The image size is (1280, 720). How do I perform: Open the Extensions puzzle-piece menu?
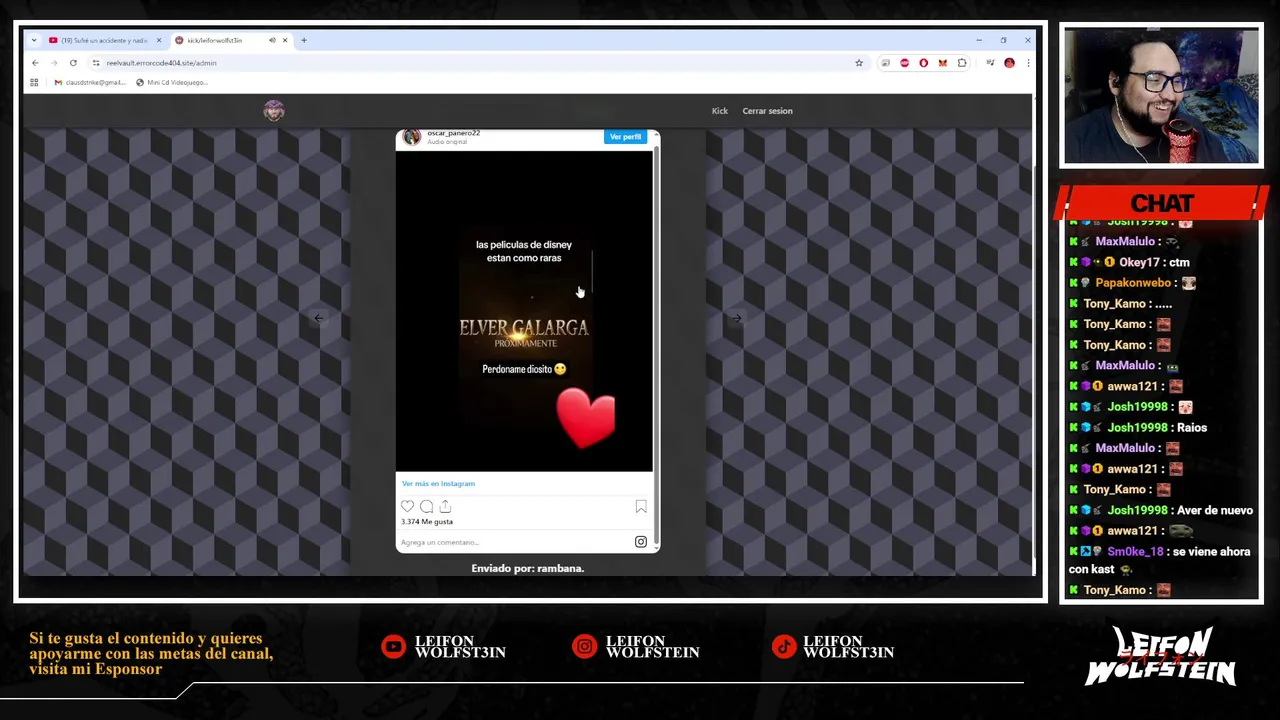[962, 63]
